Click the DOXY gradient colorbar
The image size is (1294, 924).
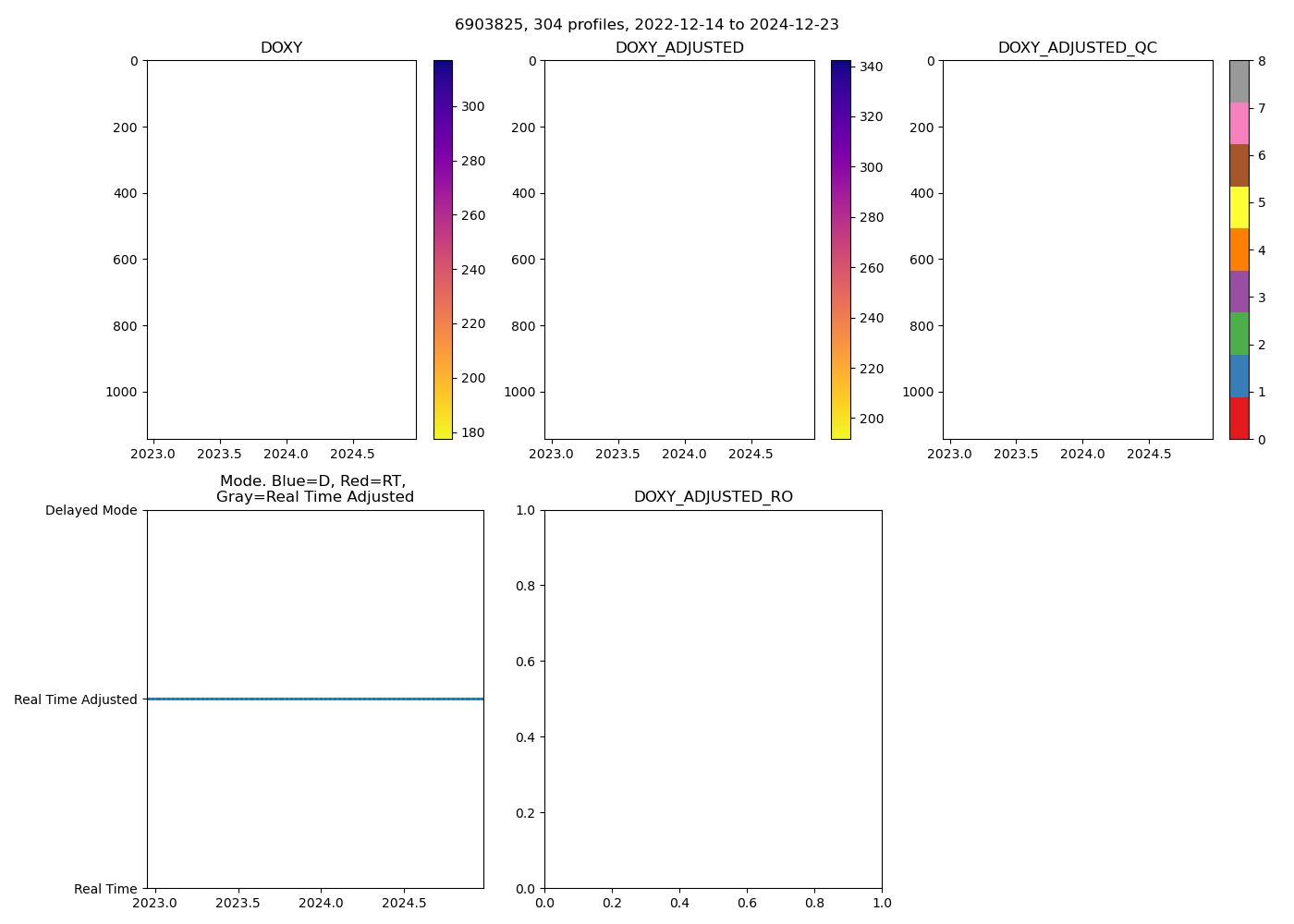(443, 249)
